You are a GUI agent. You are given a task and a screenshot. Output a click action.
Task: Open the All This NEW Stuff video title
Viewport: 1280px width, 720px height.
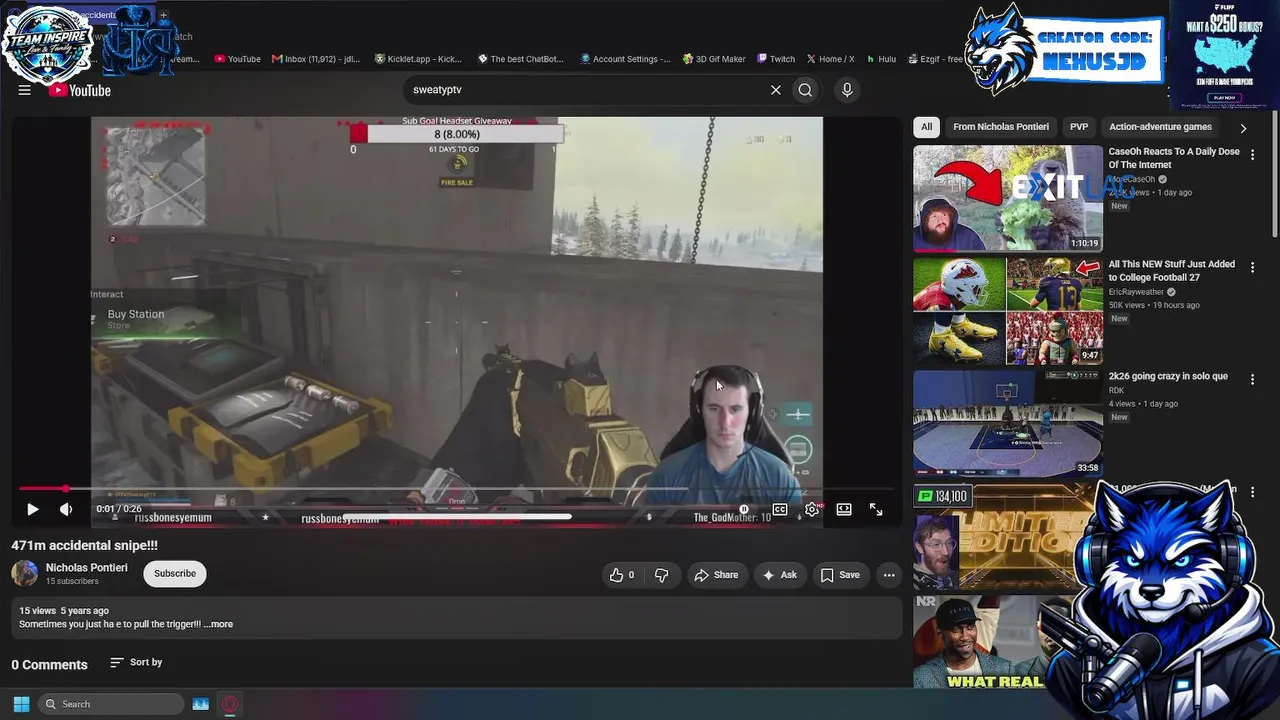1172,271
